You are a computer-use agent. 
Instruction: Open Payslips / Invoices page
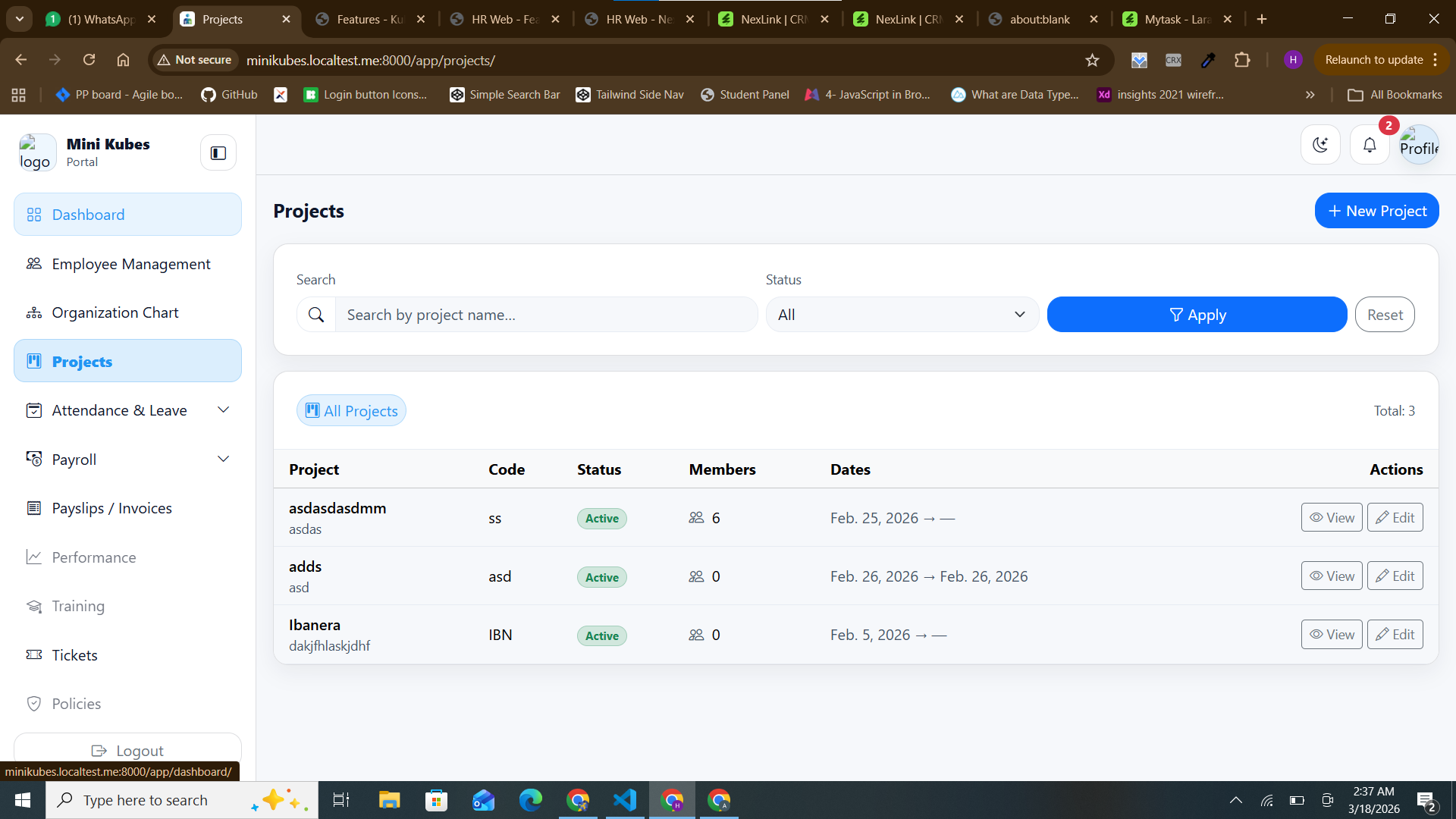point(111,508)
